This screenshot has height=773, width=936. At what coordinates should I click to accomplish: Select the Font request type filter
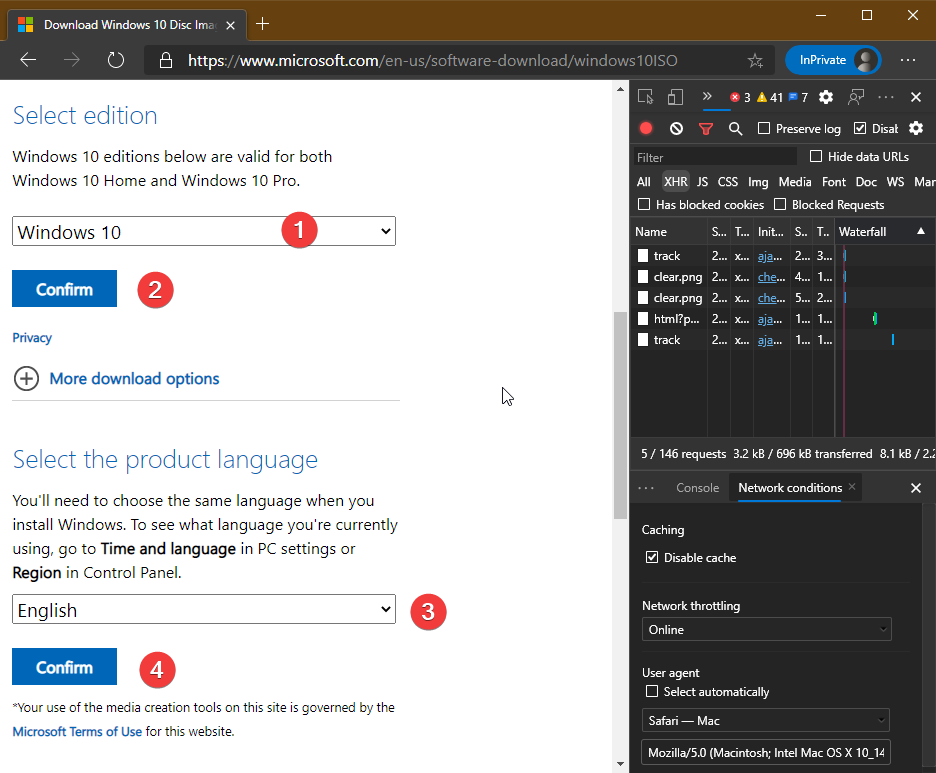click(x=833, y=181)
